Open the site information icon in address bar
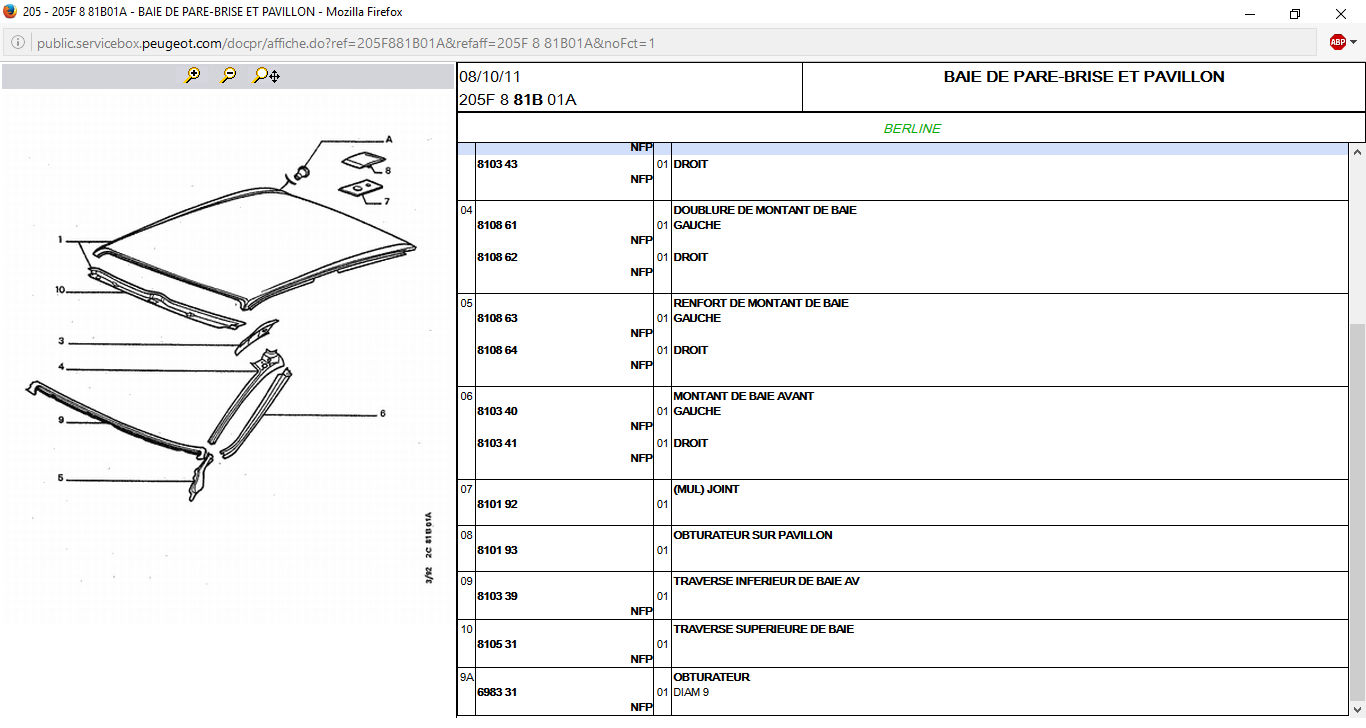1366x728 pixels. pos(18,43)
